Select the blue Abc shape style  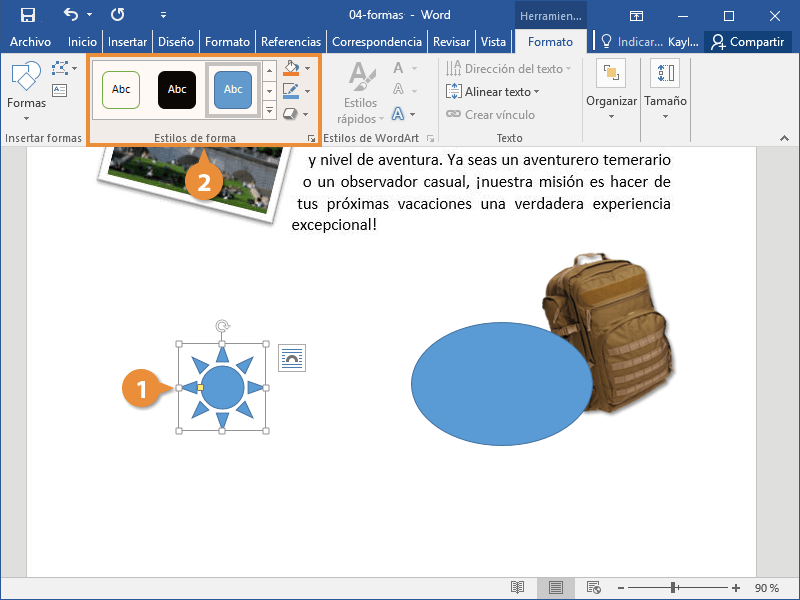(x=233, y=90)
